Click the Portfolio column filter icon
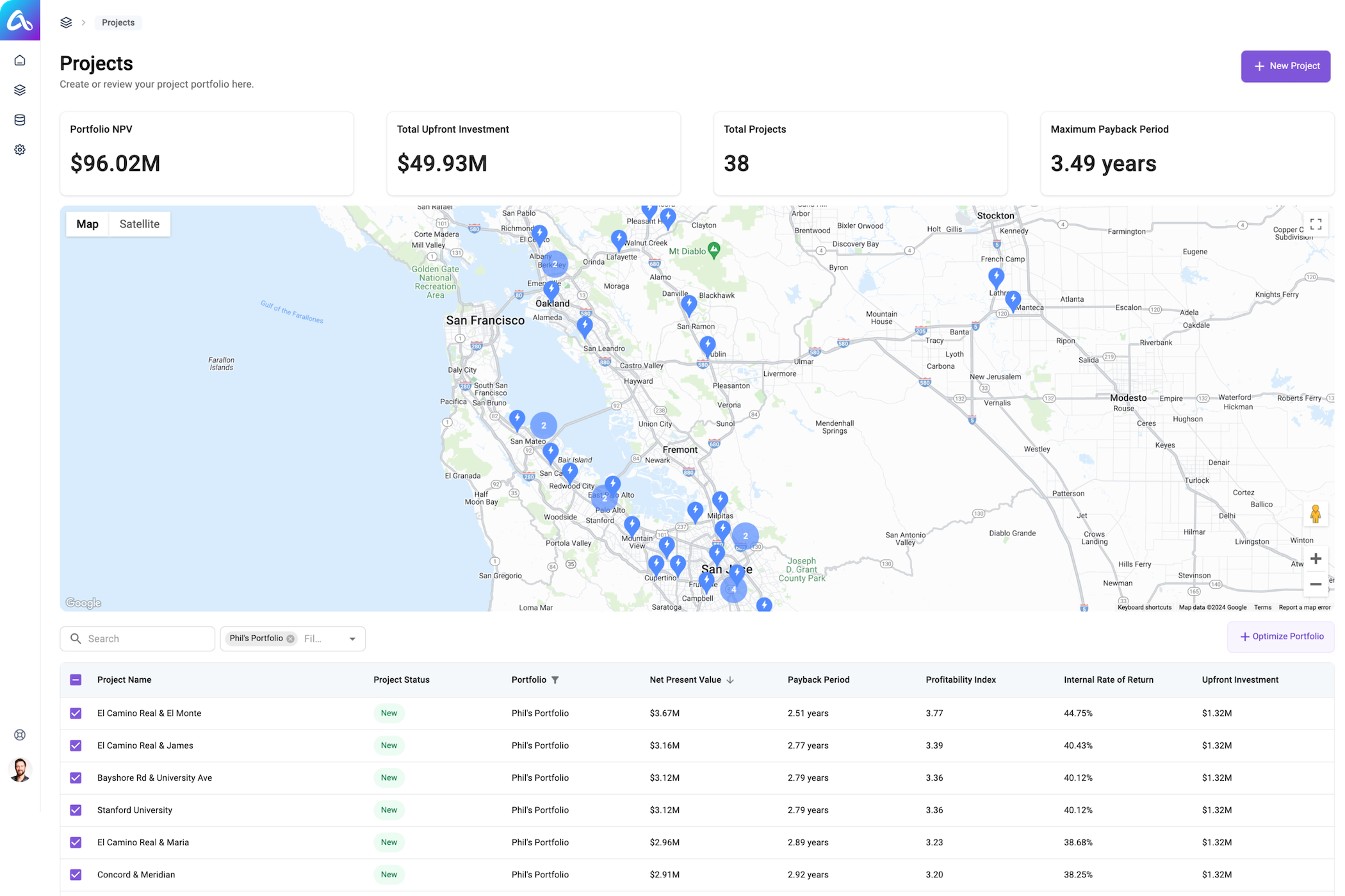The width and height of the screenshot is (1345, 896). [x=556, y=680]
